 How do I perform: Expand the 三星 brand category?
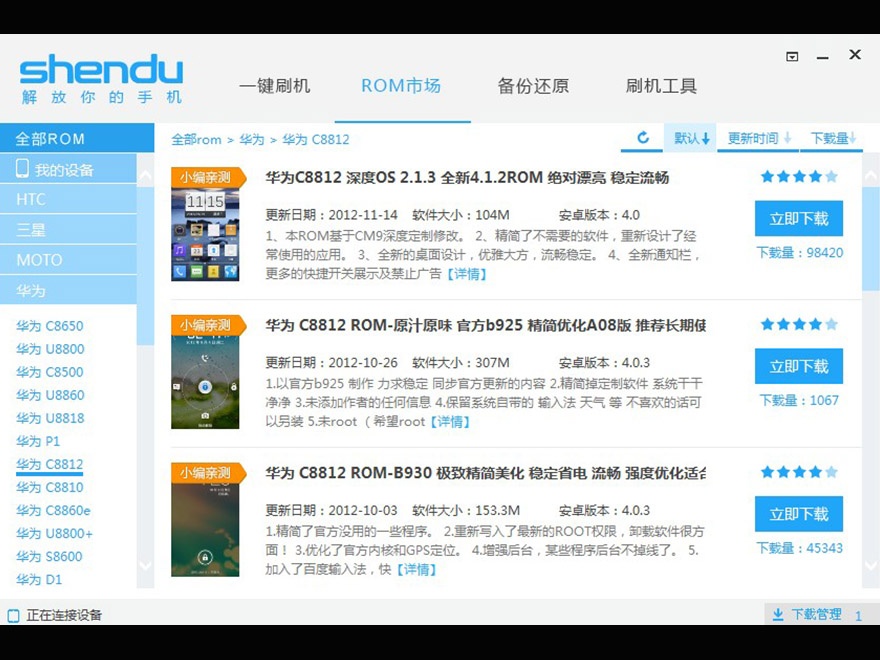(x=68, y=230)
